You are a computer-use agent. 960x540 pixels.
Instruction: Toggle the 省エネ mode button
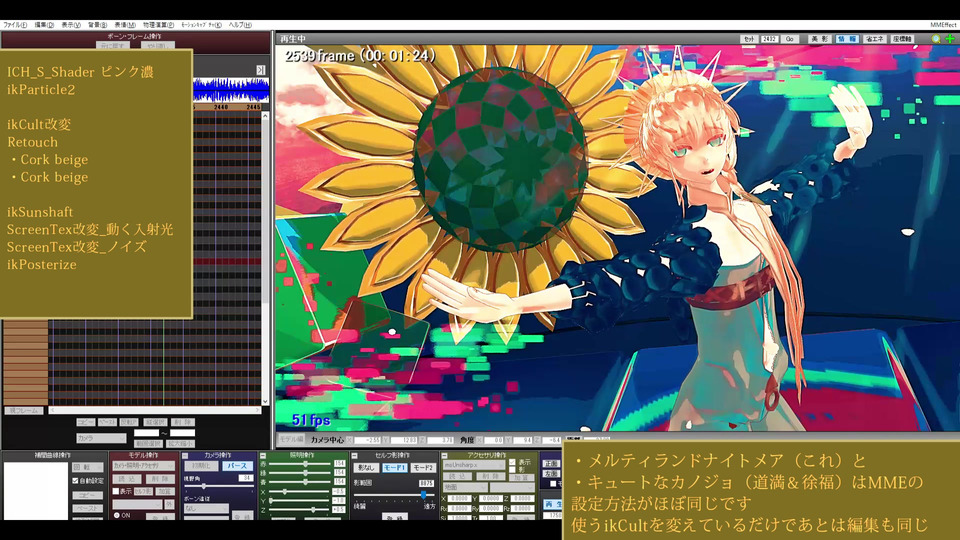(874, 39)
